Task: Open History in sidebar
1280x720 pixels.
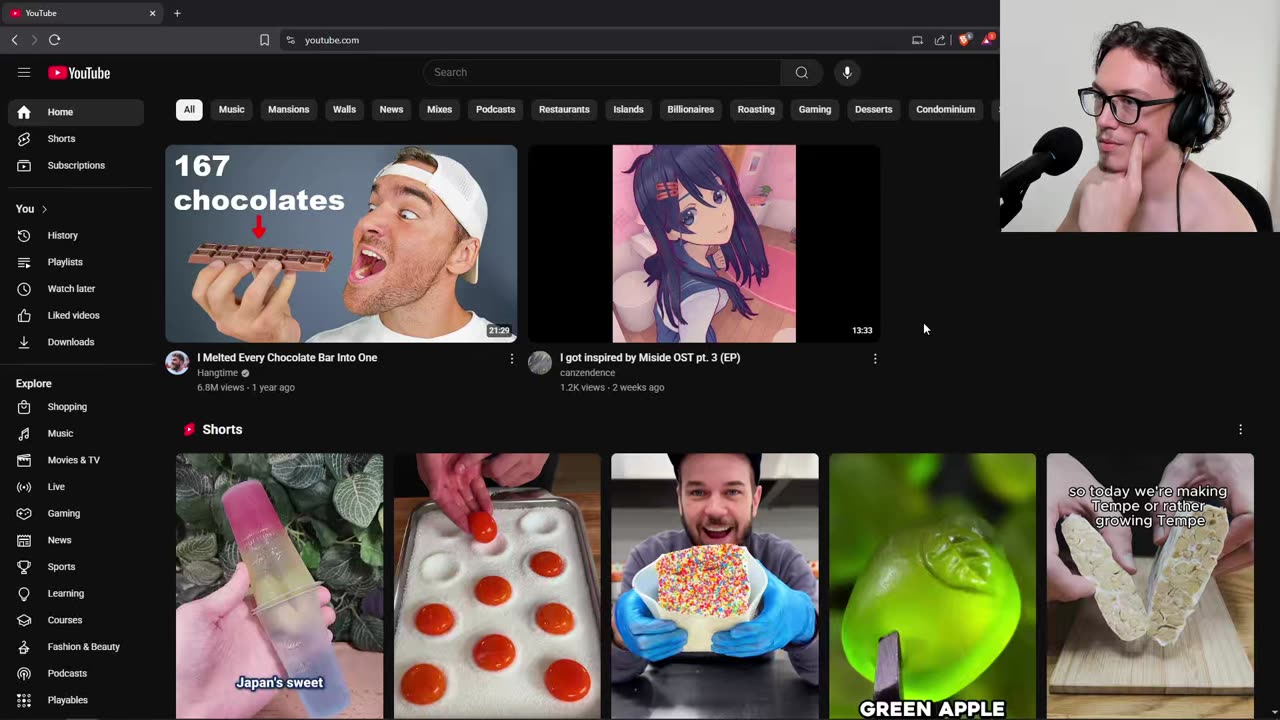Action: [x=76, y=235]
